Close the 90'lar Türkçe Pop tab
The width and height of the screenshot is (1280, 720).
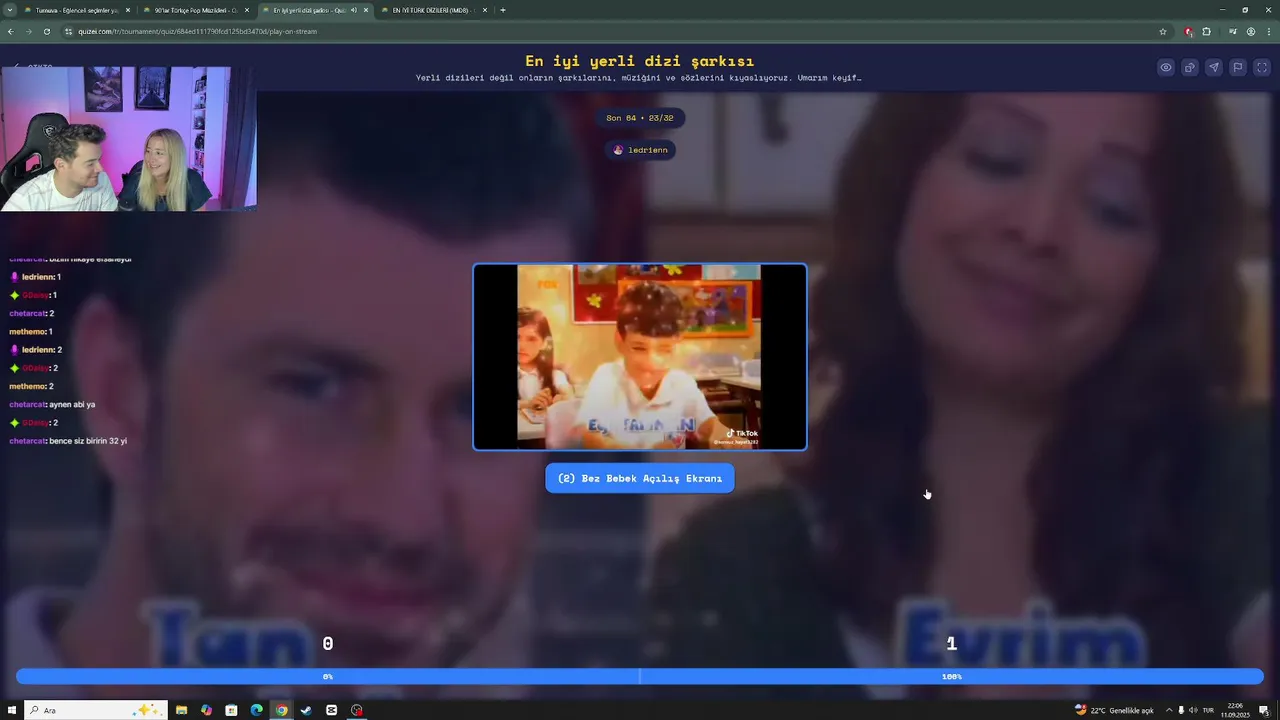point(247,10)
